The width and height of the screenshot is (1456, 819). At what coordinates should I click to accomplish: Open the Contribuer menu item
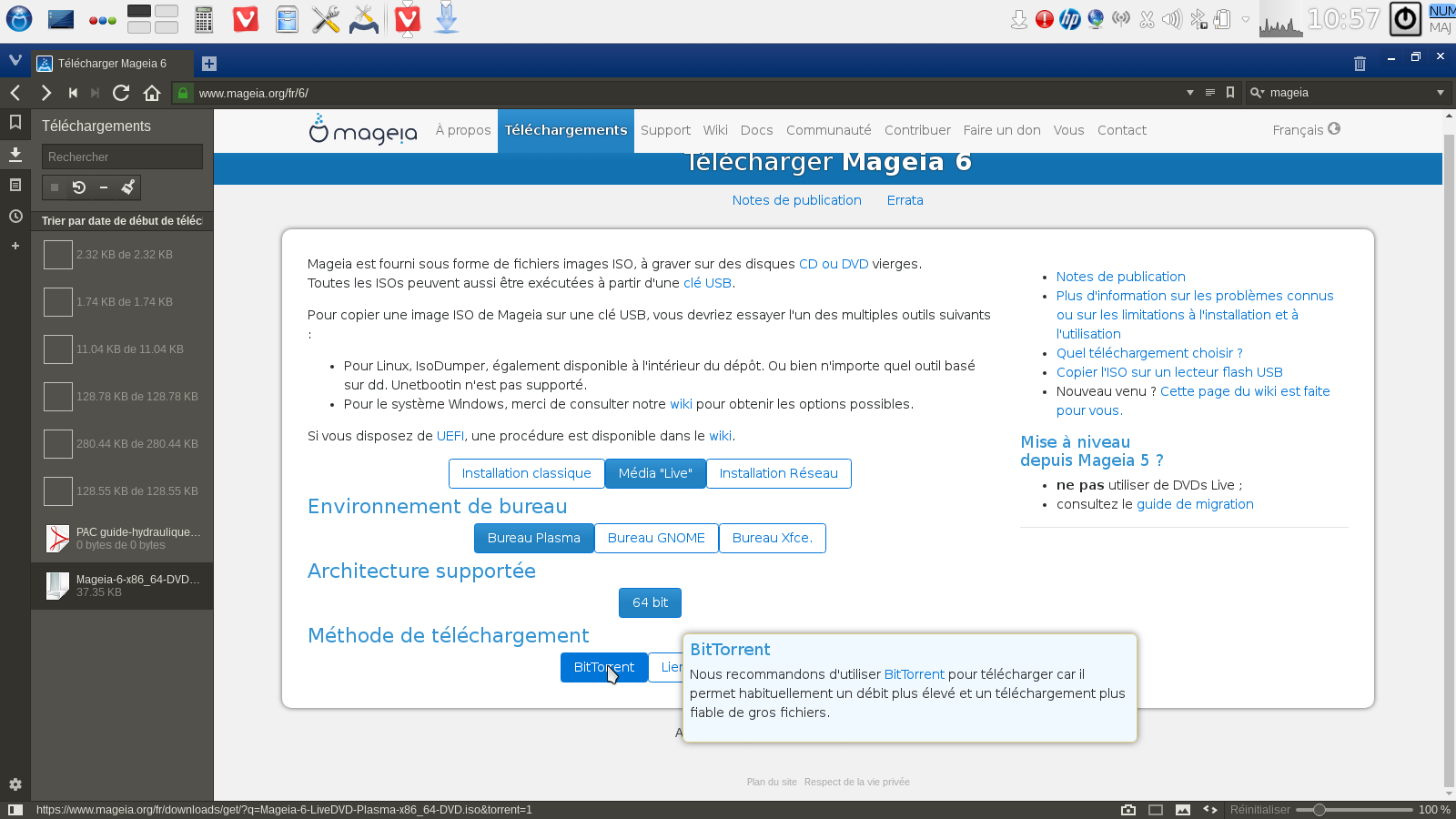click(x=917, y=130)
